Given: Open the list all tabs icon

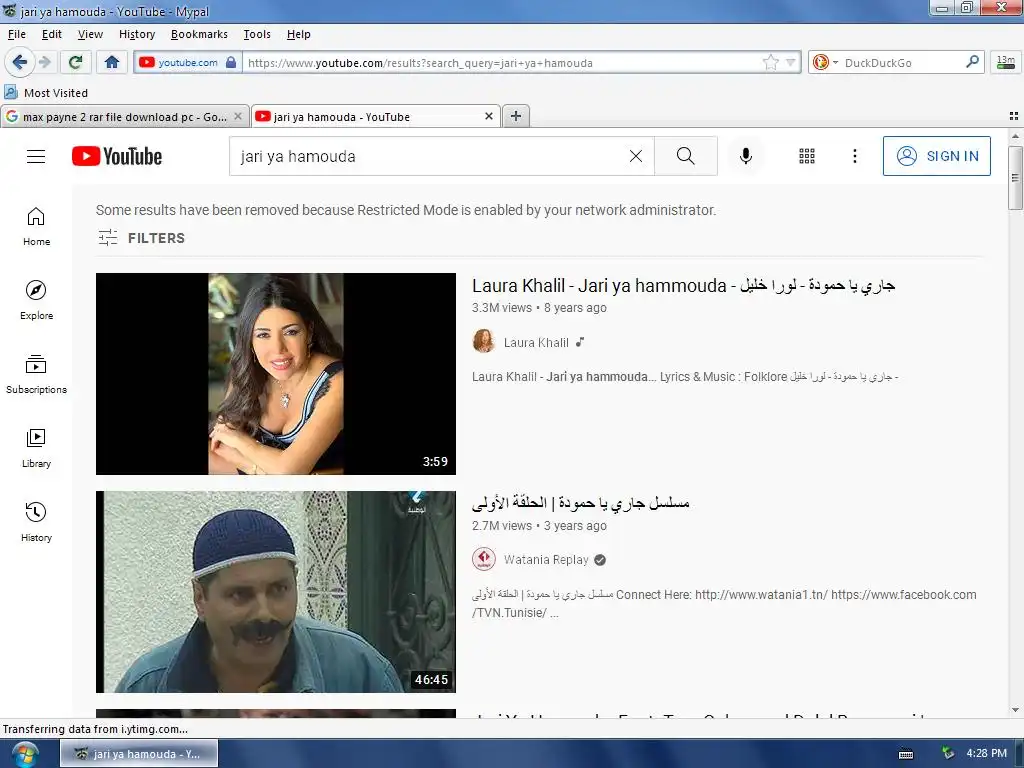Looking at the screenshot, I should (x=1014, y=116).
